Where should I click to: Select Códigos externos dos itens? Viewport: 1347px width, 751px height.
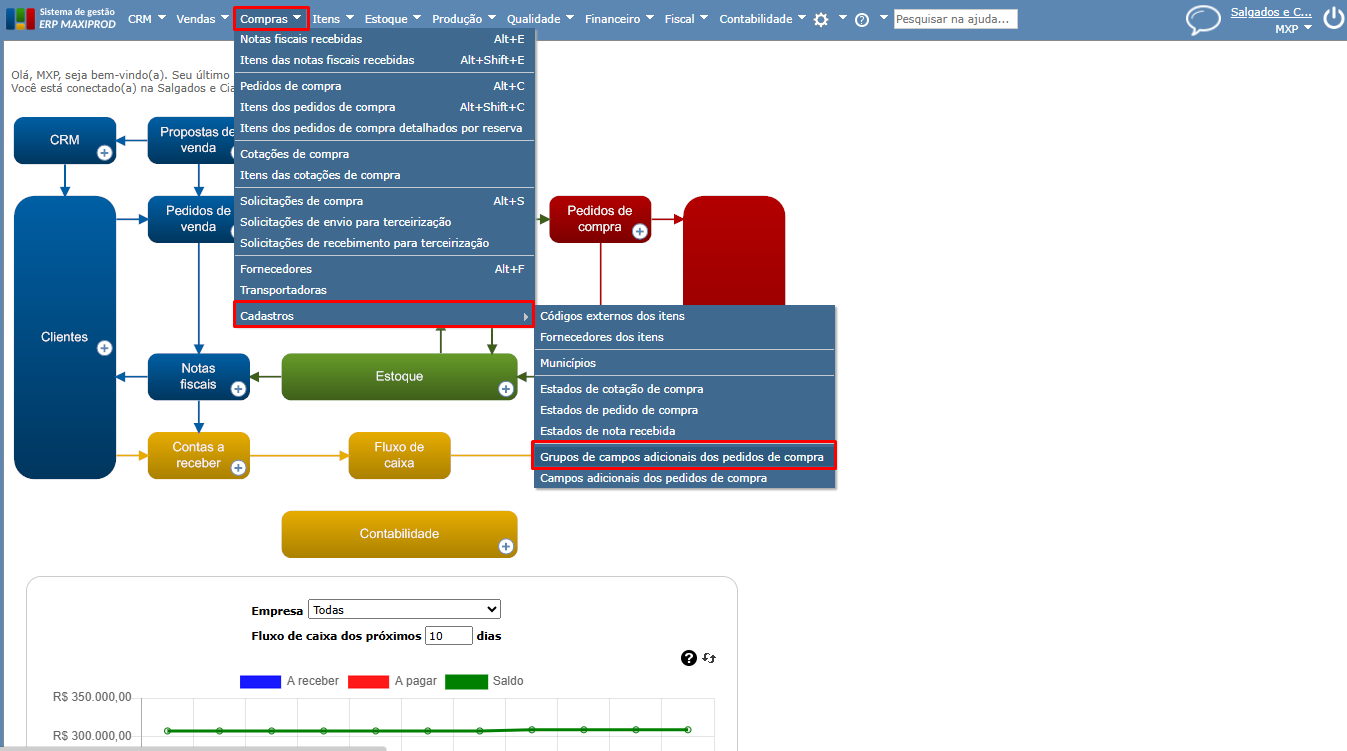pyautogui.click(x=685, y=316)
